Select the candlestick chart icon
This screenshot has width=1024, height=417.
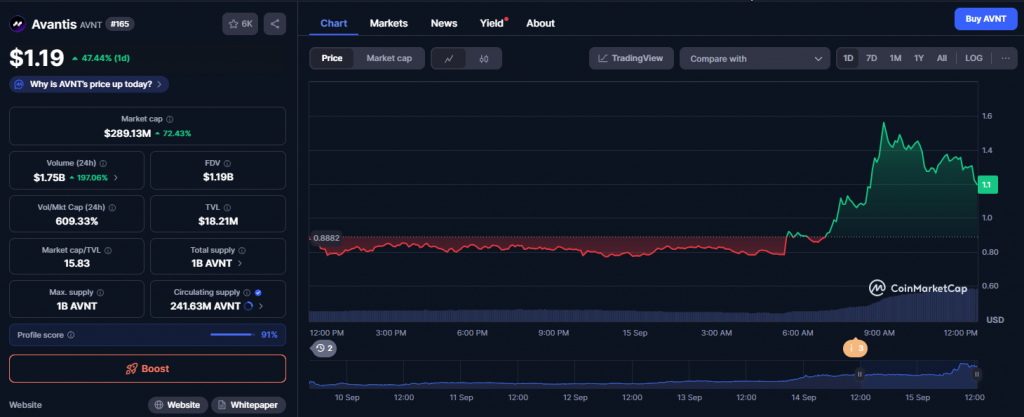pos(484,58)
